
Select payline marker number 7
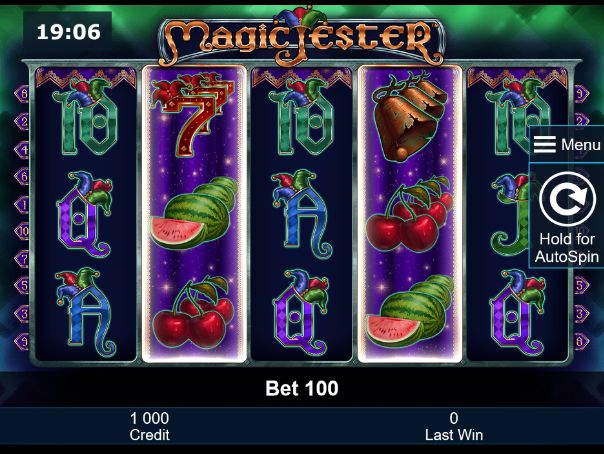coord(22,258)
